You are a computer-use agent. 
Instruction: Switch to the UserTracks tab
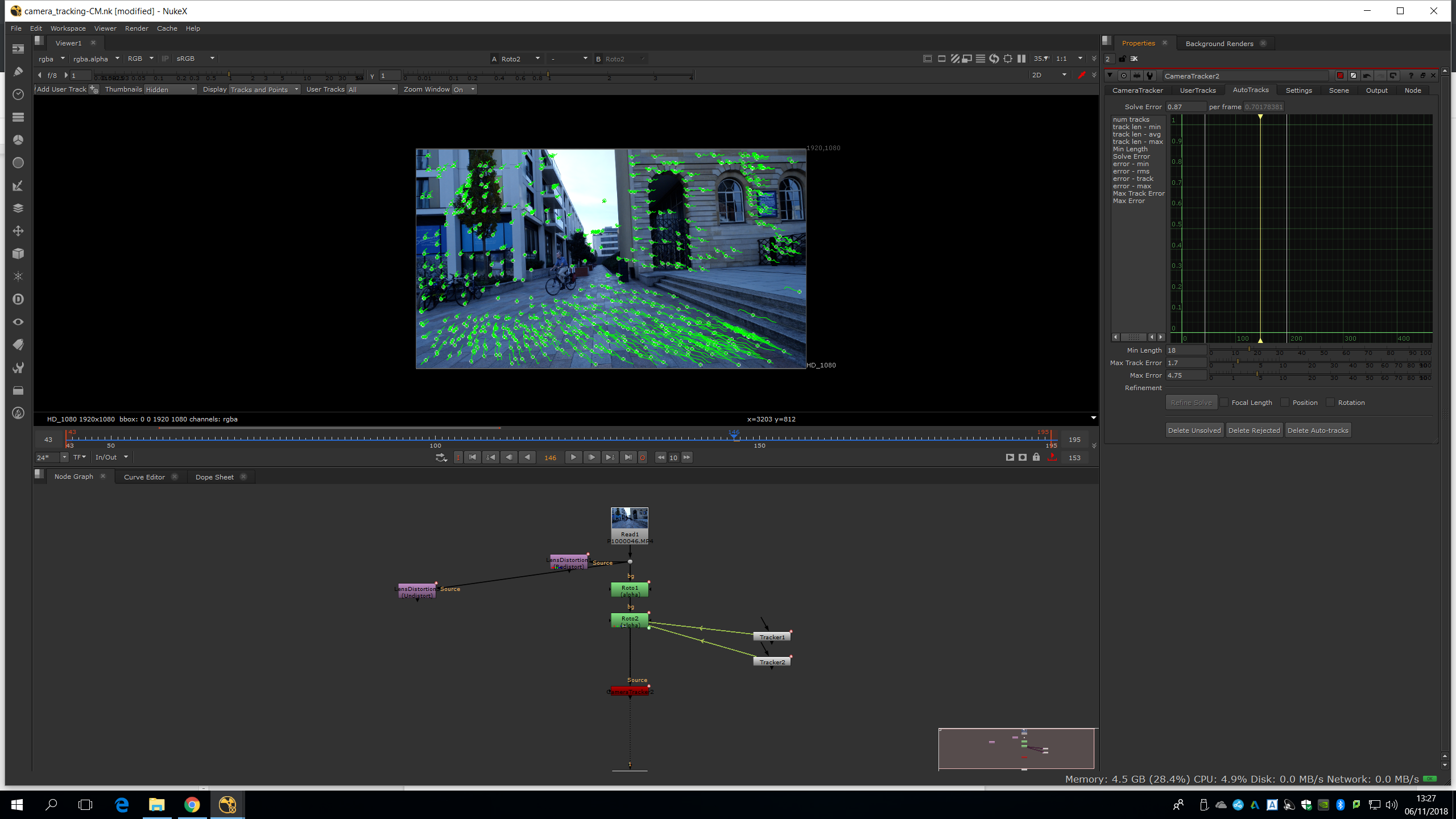point(1197,90)
